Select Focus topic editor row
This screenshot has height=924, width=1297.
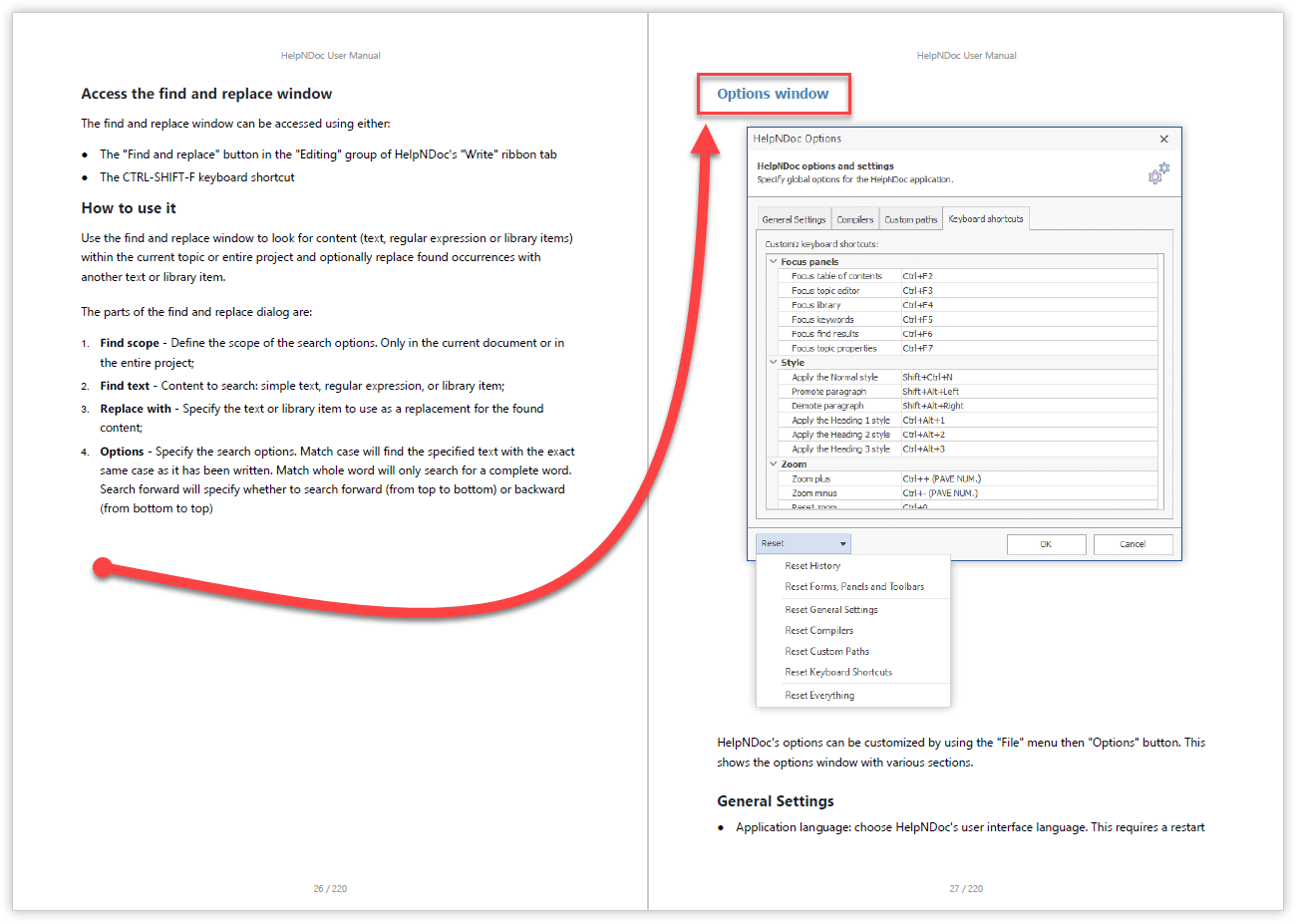[x=968, y=291]
